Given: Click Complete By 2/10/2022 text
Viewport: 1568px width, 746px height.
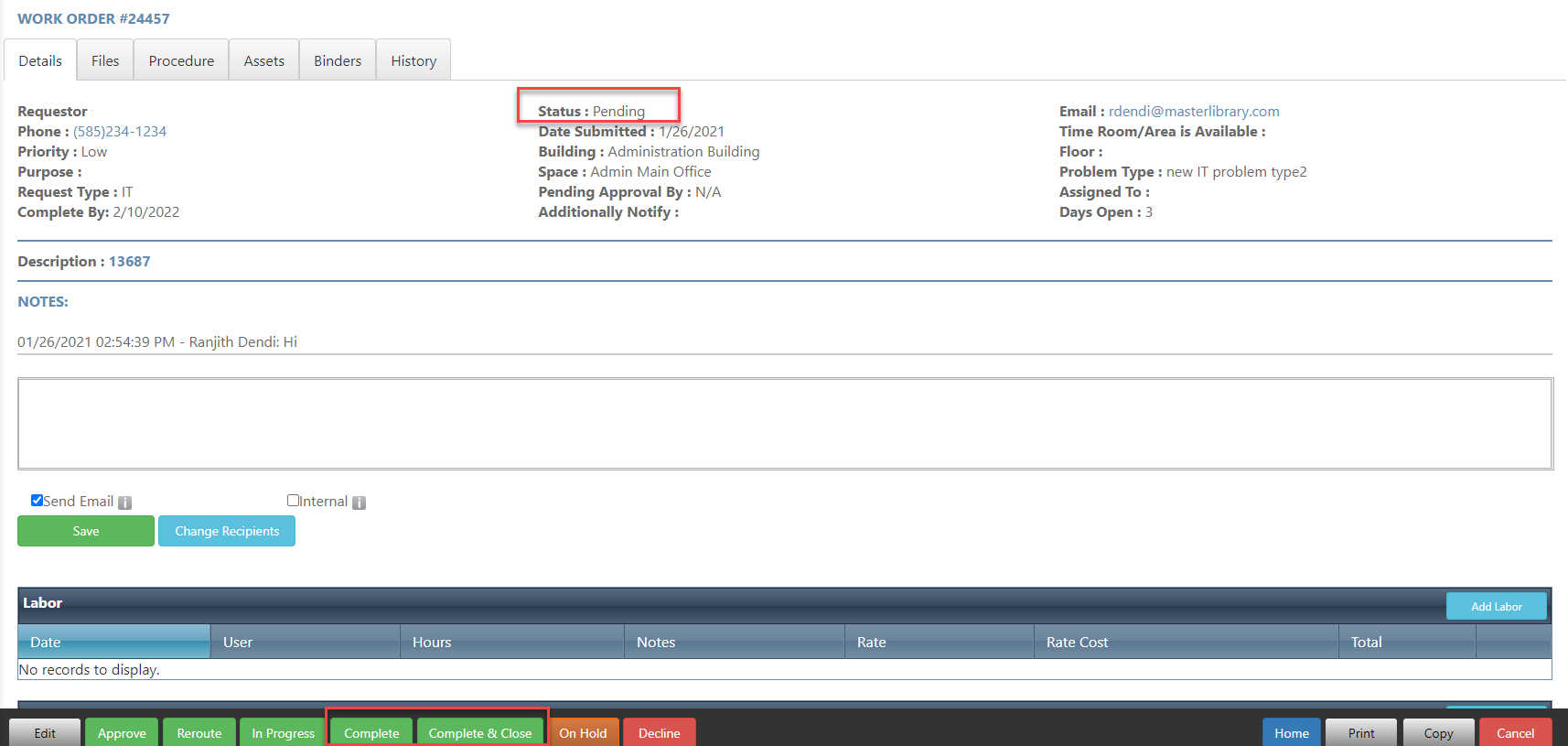Looking at the screenshot, I should point(99,212).
